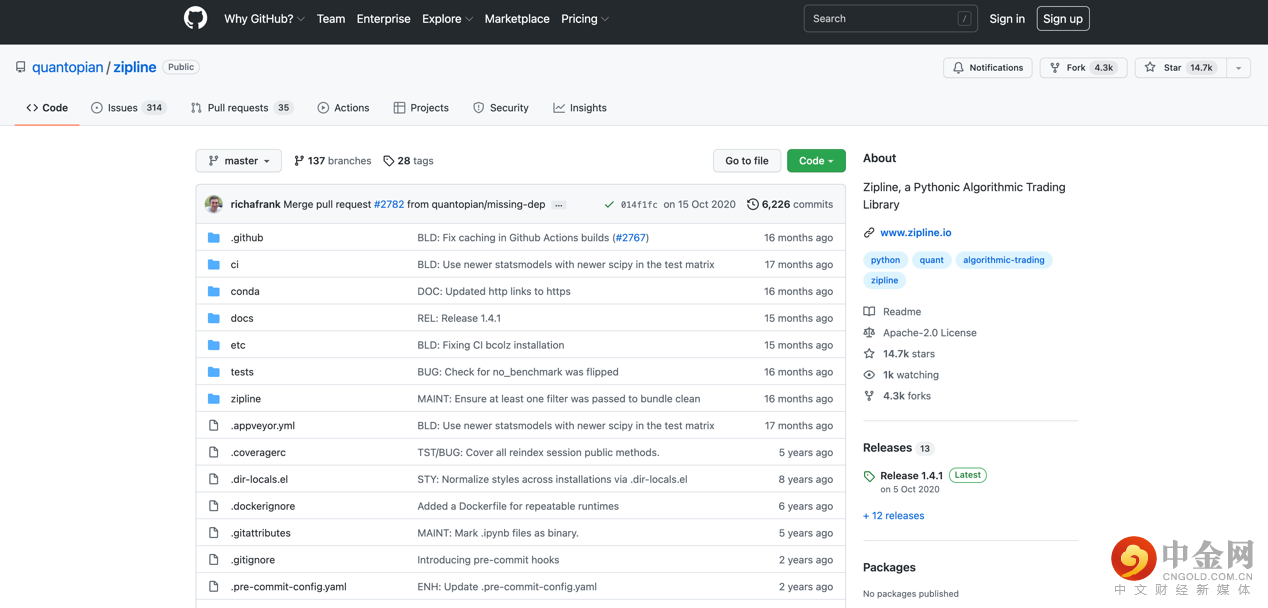Open the green Code dropdown button
The image size is (1268, 608).
[x=816, y=161]
